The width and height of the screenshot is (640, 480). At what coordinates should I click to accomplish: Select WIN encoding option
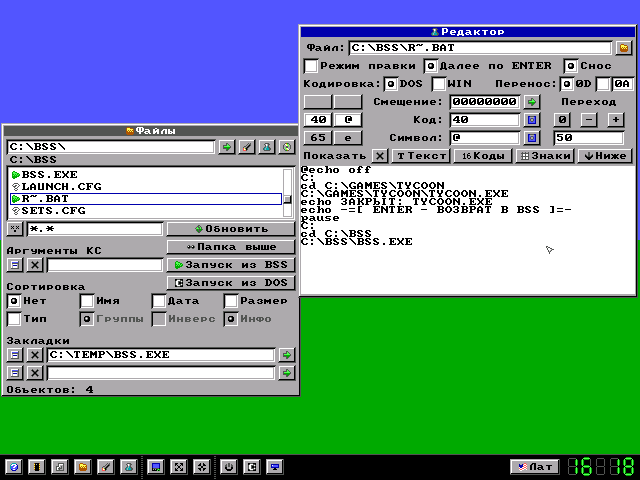(439, 84)
